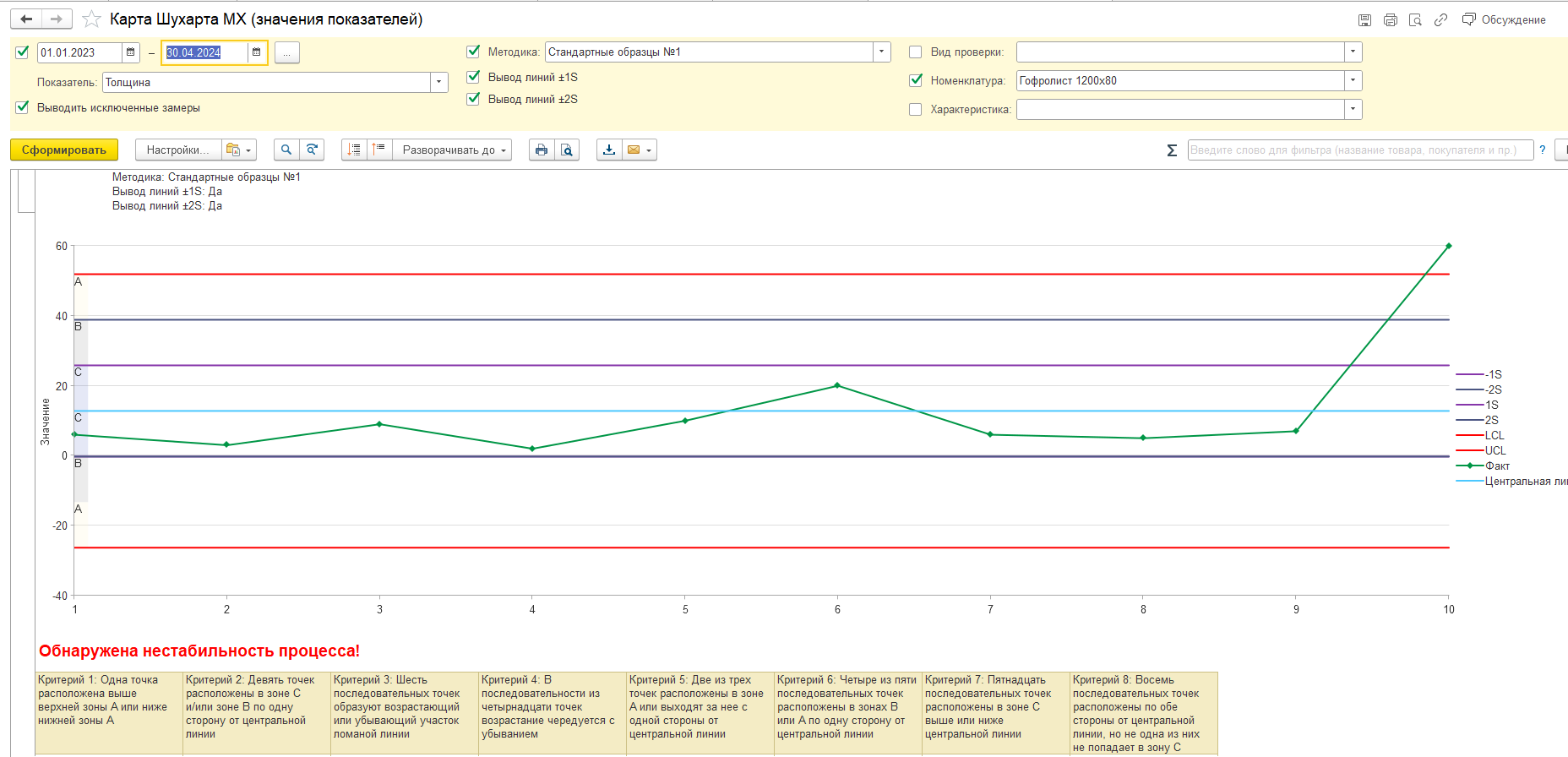Viewport: 1568px width, 757px height.
Task: Print report via toolbar printer icon
Action: point(542,150)
